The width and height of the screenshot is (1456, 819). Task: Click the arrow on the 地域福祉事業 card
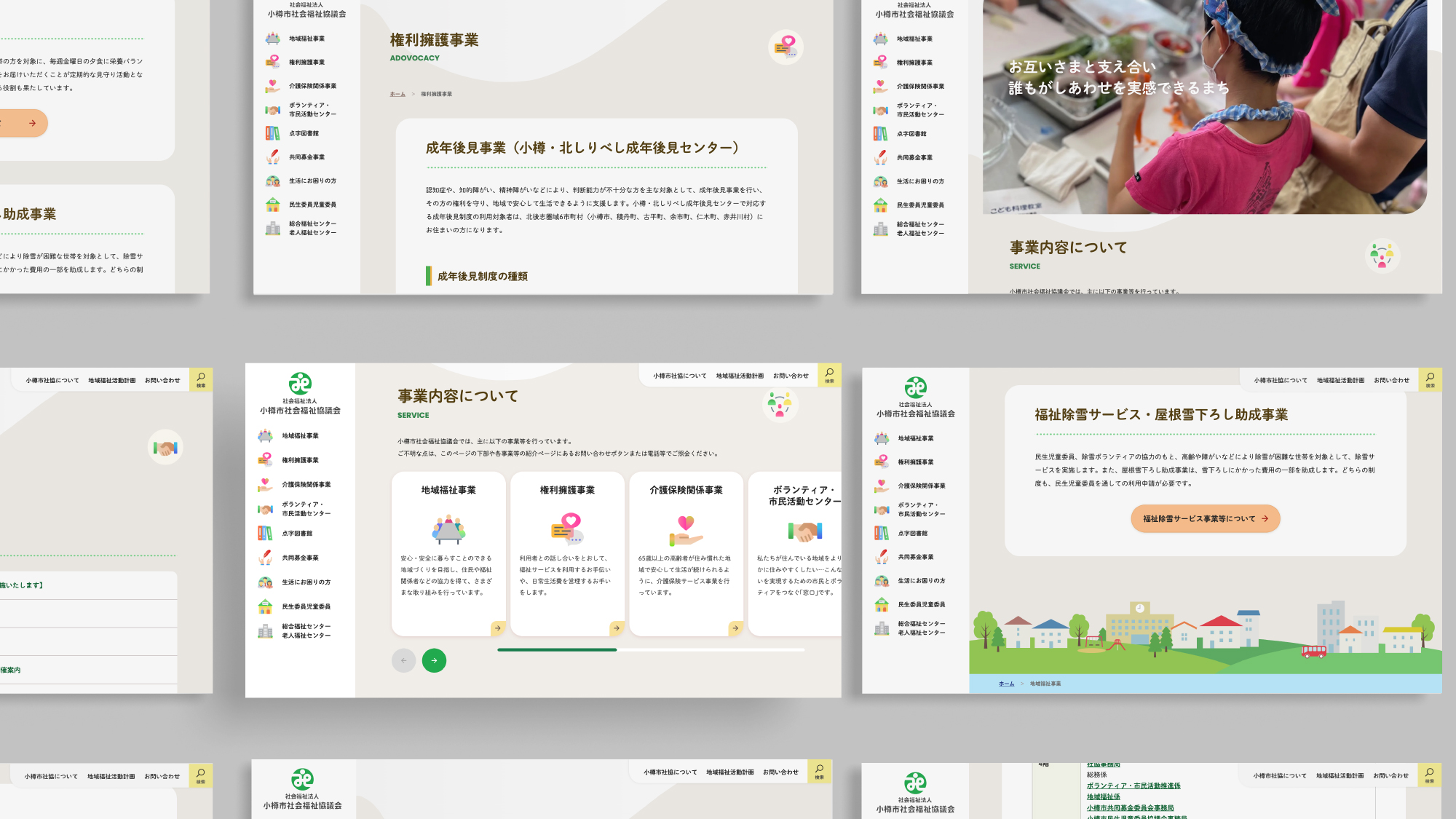[498, 628]
